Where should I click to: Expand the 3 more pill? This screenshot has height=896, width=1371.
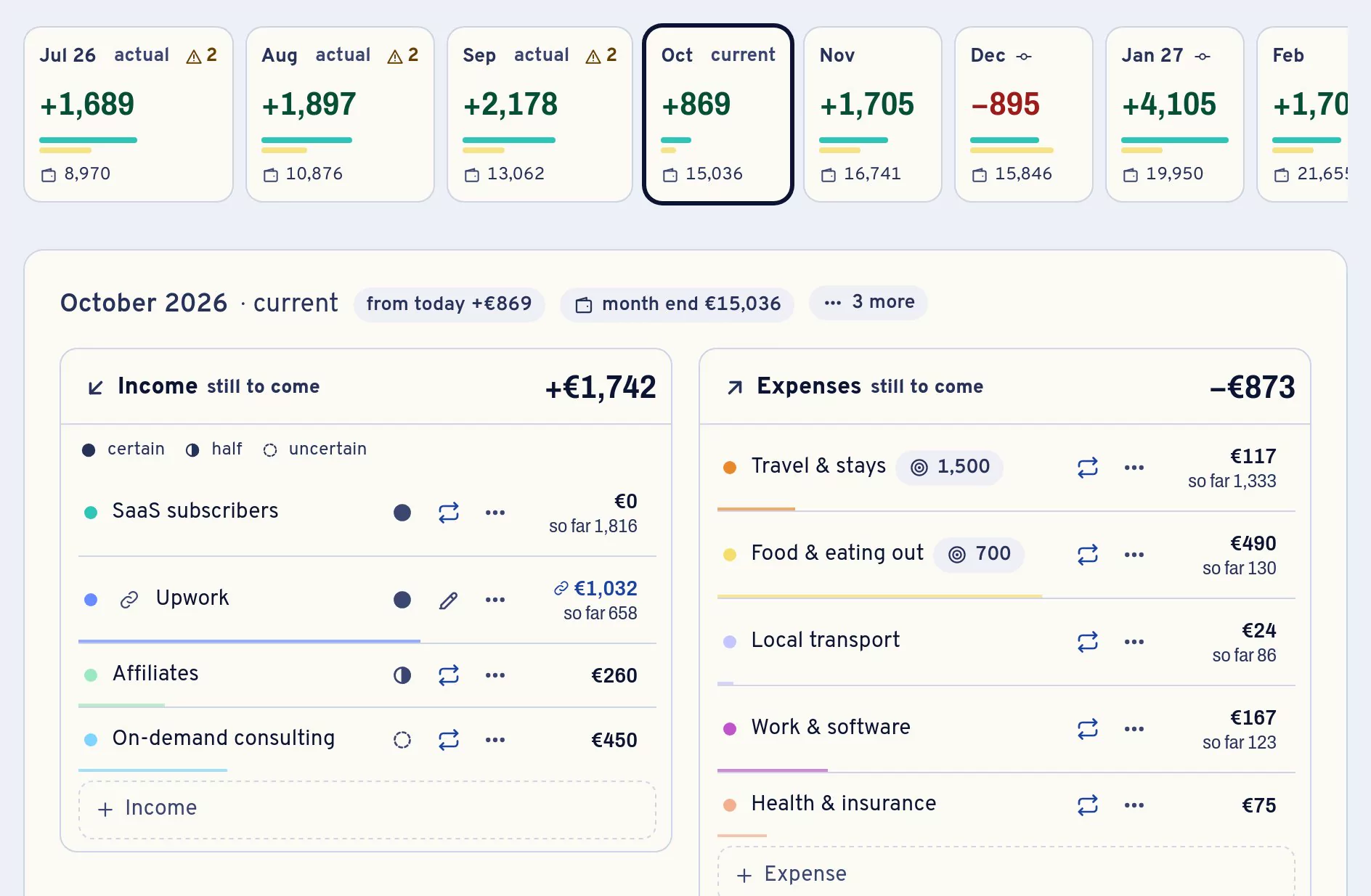(868, 302)
